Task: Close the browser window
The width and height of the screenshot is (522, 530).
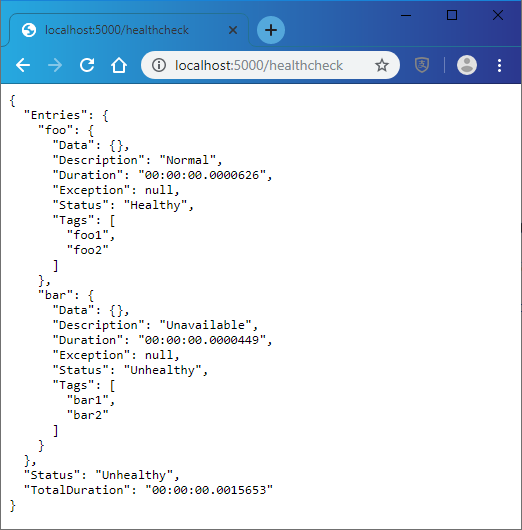Action: tap(498, 15)
